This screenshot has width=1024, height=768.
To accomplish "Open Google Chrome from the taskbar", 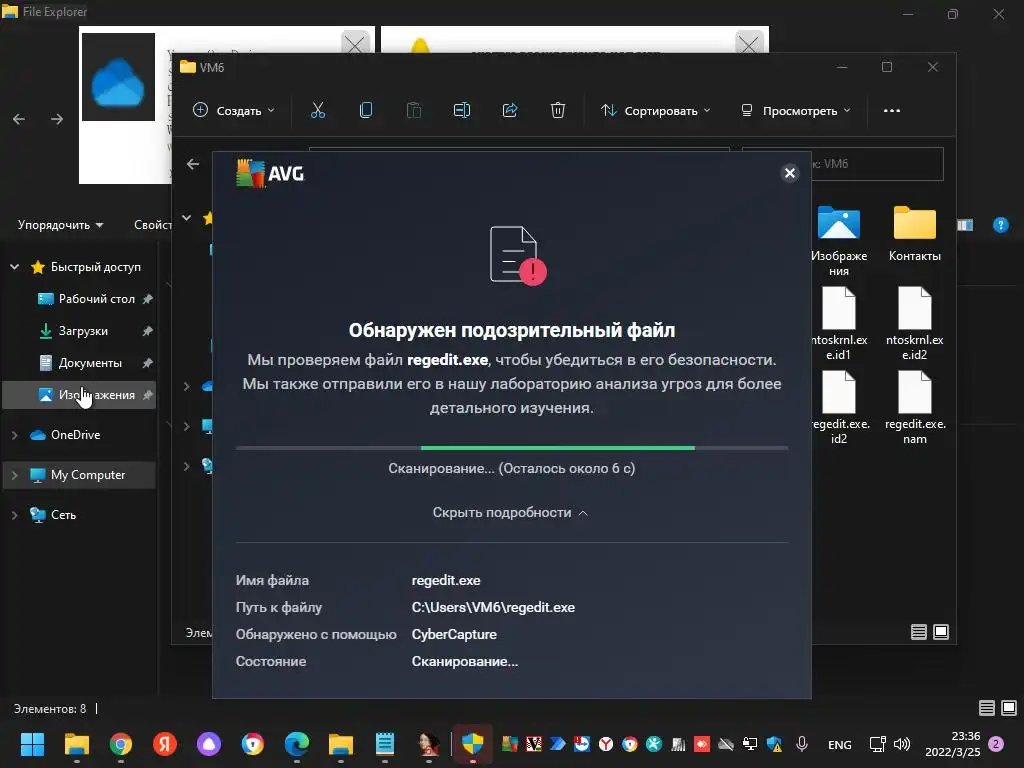I will (121, 744).
